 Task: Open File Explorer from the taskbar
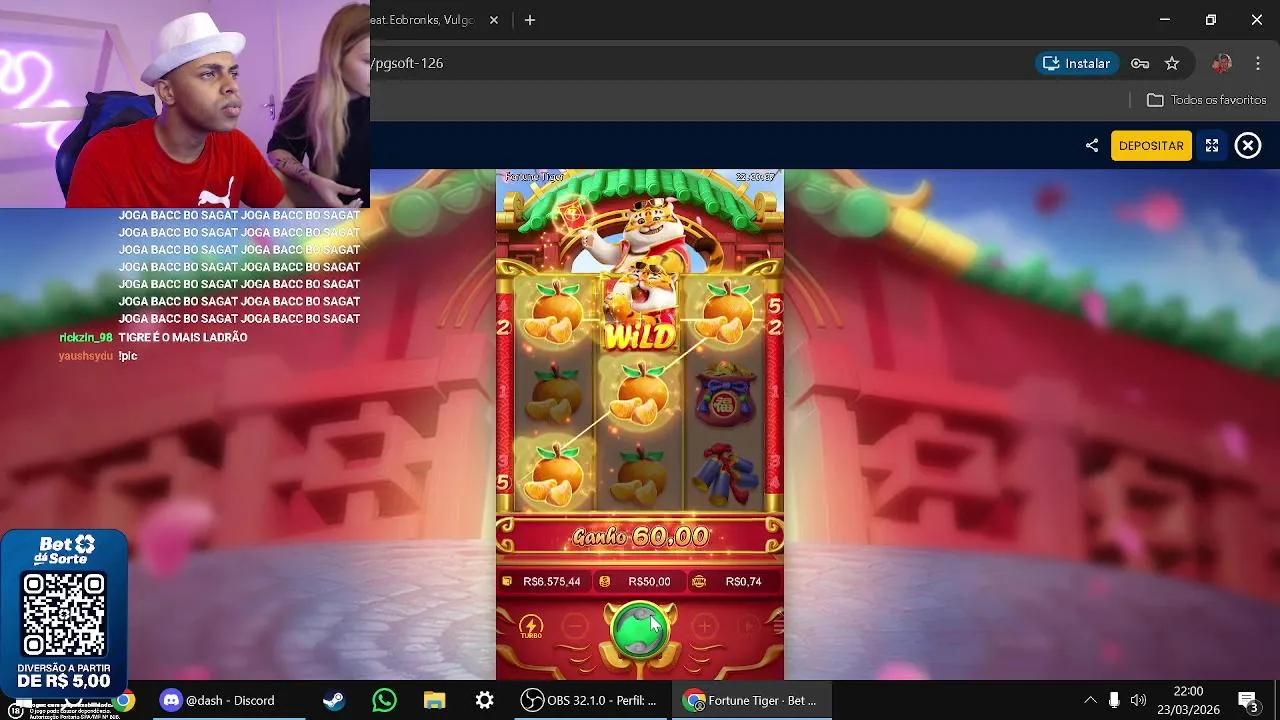[434, 700]
